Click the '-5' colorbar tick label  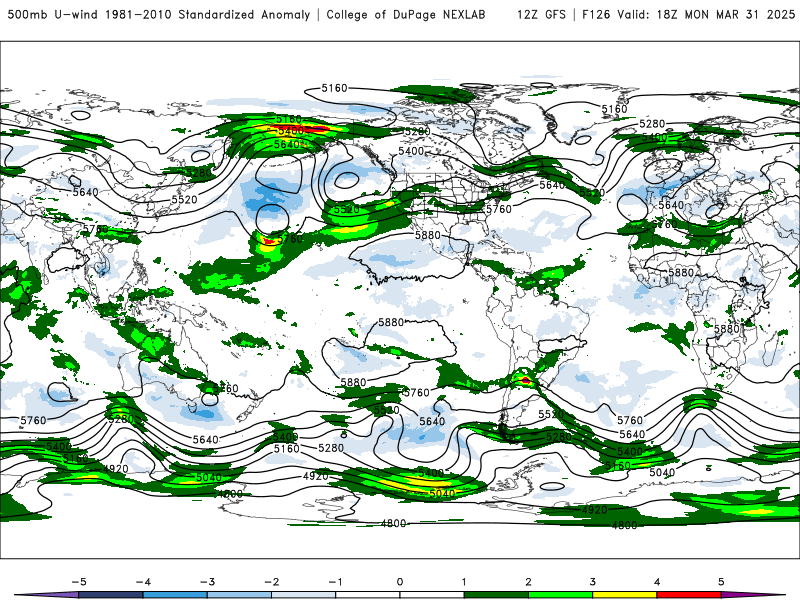pyautogui.click(x=79, y=582)
